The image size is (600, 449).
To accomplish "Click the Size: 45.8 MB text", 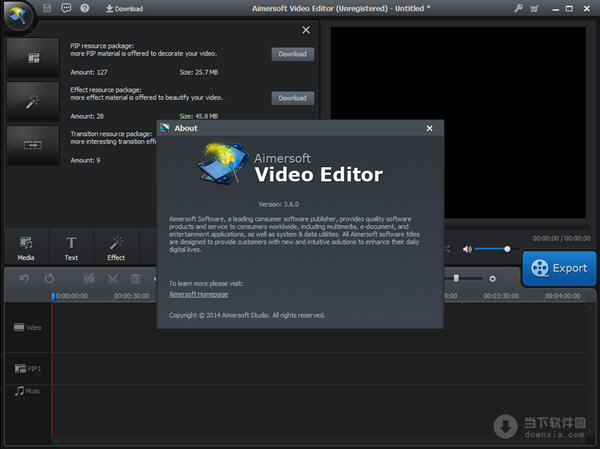I will 199,116.
